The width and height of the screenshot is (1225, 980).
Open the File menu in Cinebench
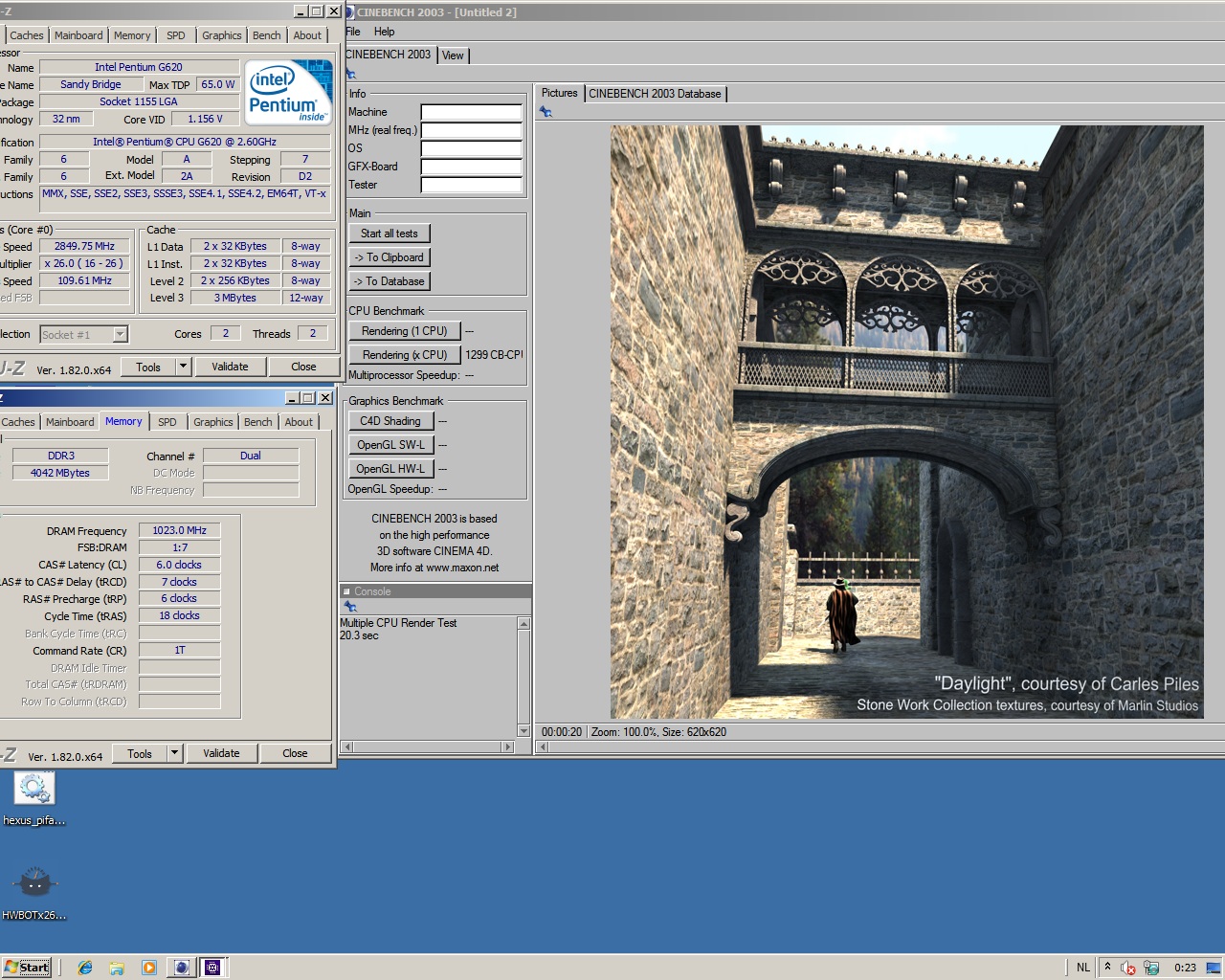click(353, 32)
